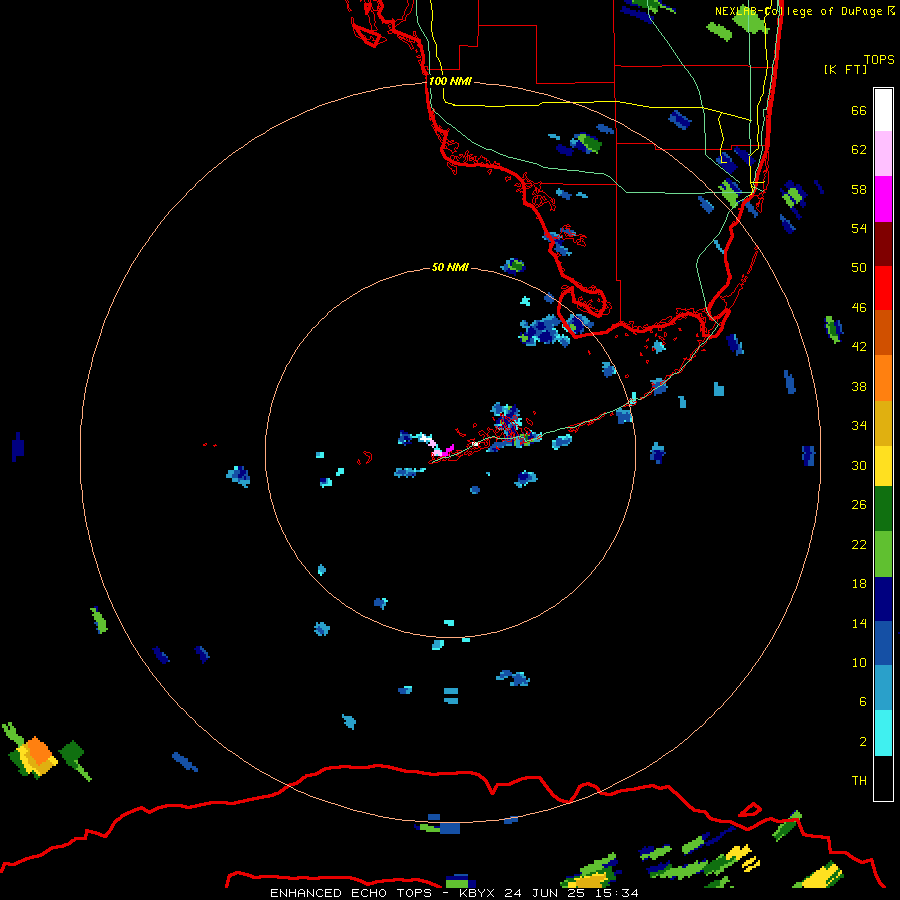
Task: Click the legend value '30'
Action: (x=859, y=465)
